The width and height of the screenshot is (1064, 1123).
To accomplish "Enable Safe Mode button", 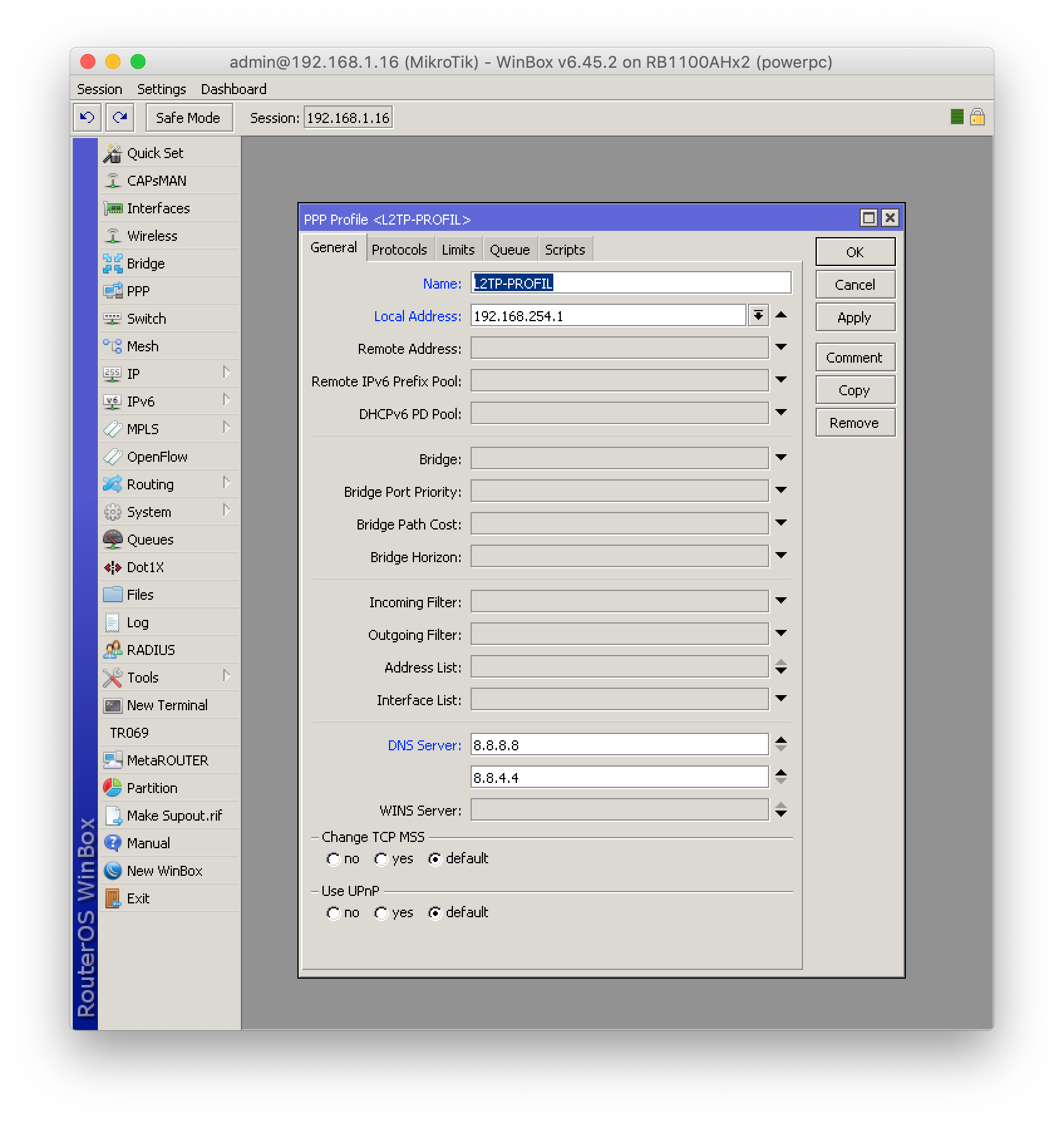I will click(188, 118).
